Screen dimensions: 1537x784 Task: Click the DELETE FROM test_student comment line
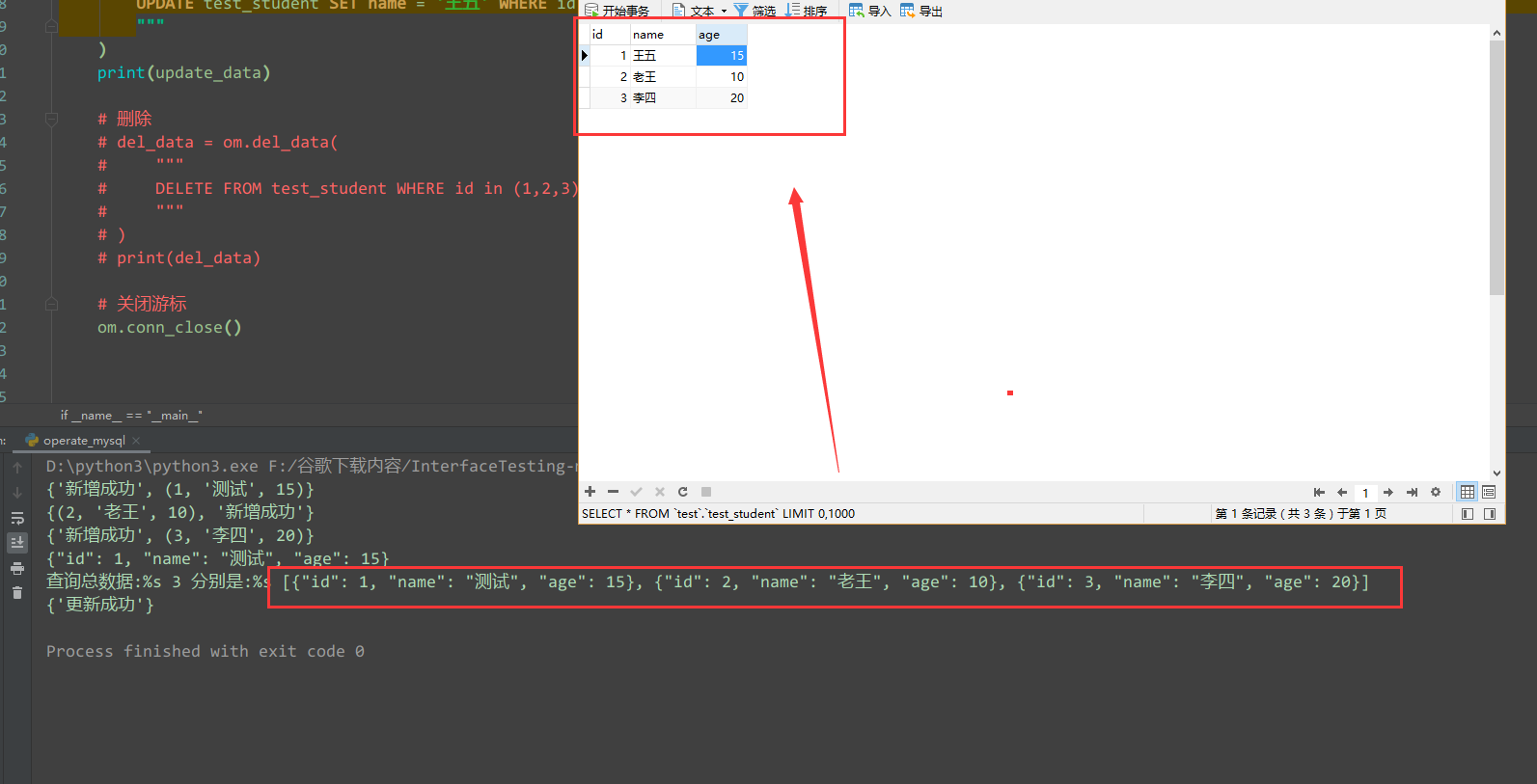point(338,189)
